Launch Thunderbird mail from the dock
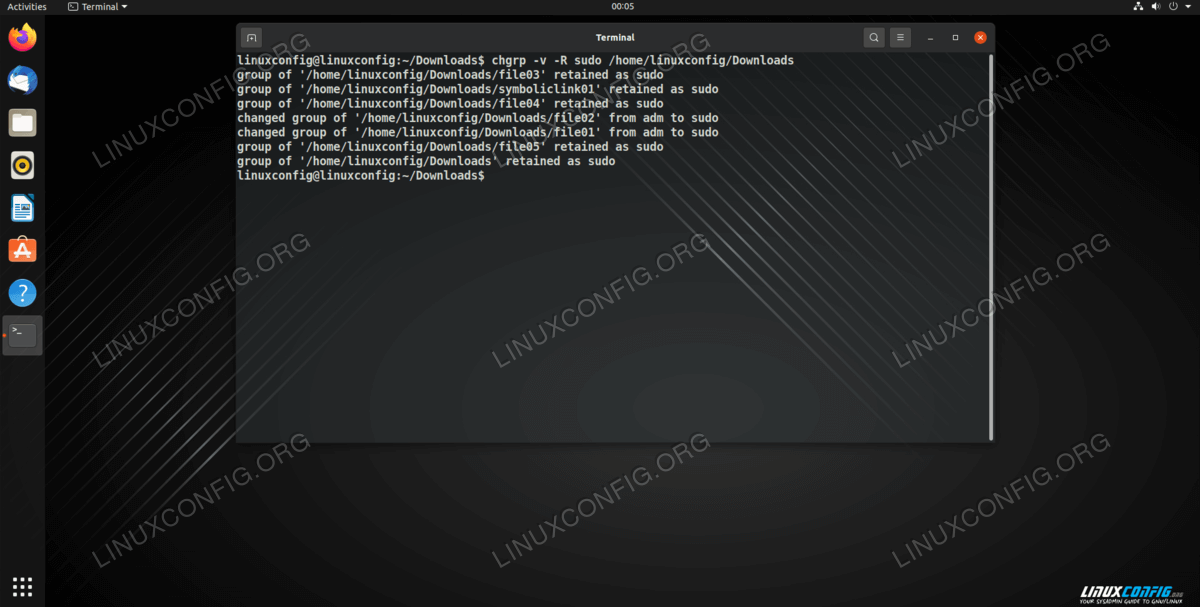The width and height of the screenshot is (1200, 607). 22,80
